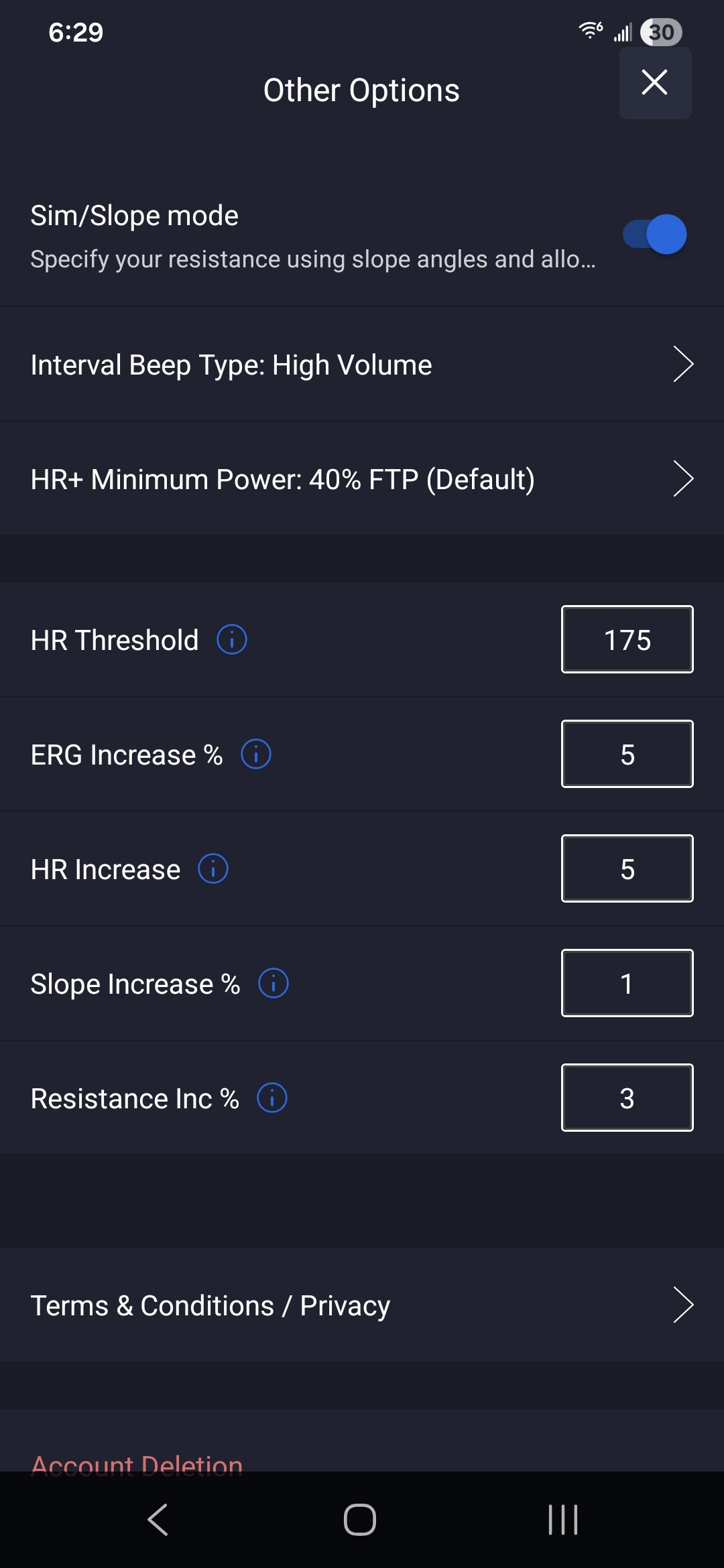Tap the HR Threshold info icon

tap(232, 640)
